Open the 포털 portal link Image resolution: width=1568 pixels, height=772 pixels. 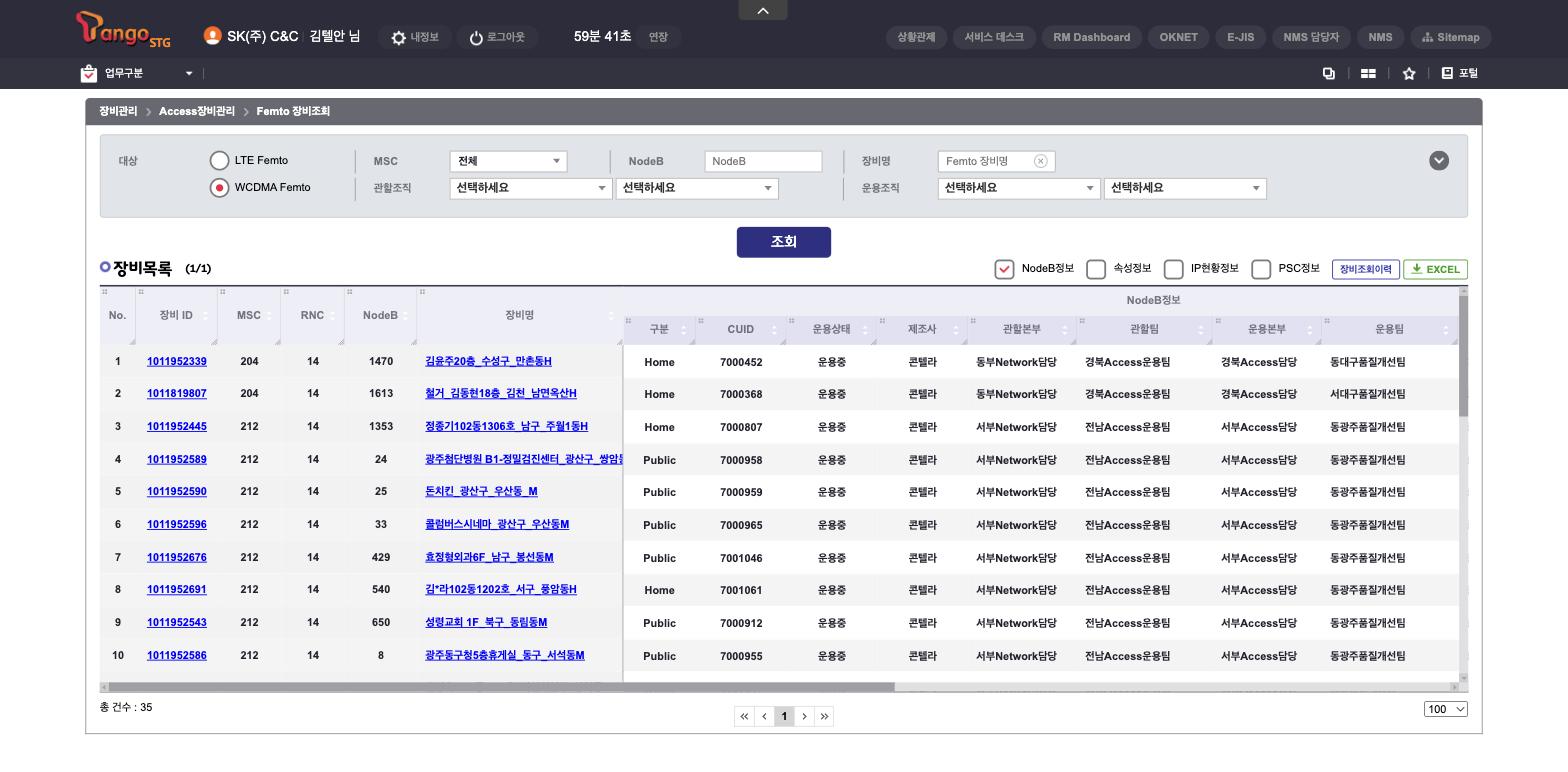[x=1460, y=73]
